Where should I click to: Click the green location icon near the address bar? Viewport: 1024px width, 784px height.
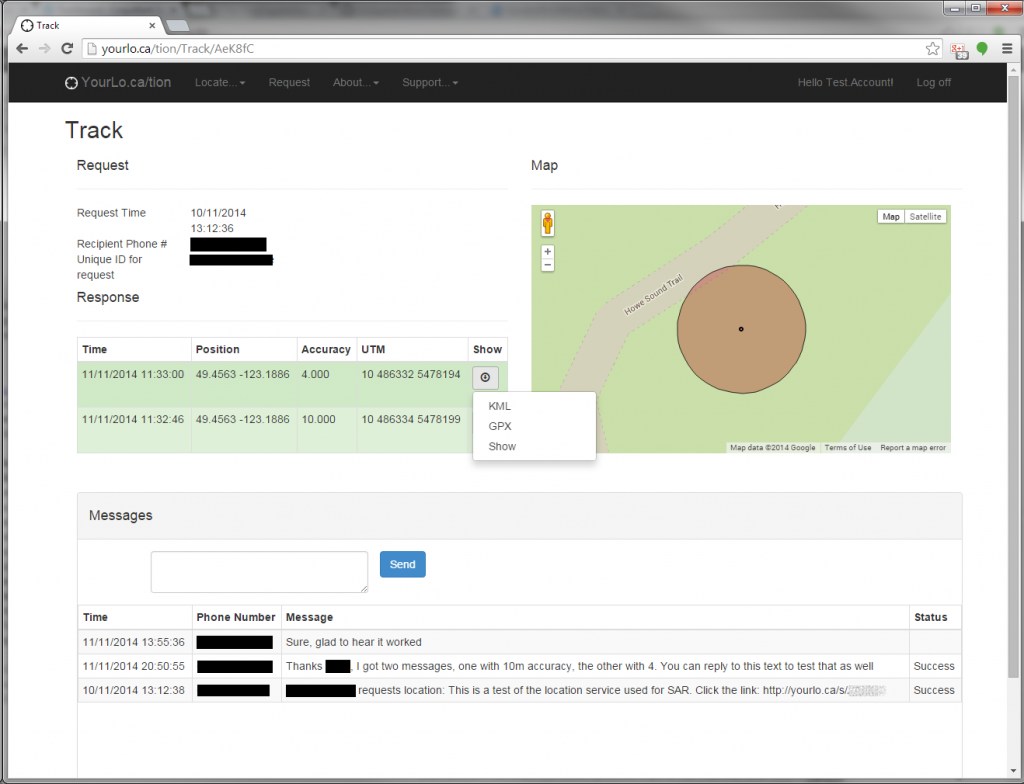tap(982, 48)
